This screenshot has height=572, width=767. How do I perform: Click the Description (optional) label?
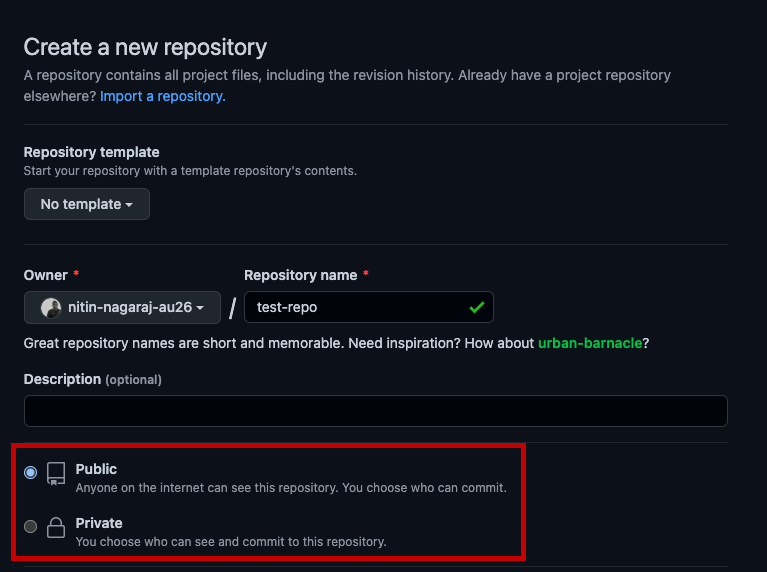[x=92, y=379]
